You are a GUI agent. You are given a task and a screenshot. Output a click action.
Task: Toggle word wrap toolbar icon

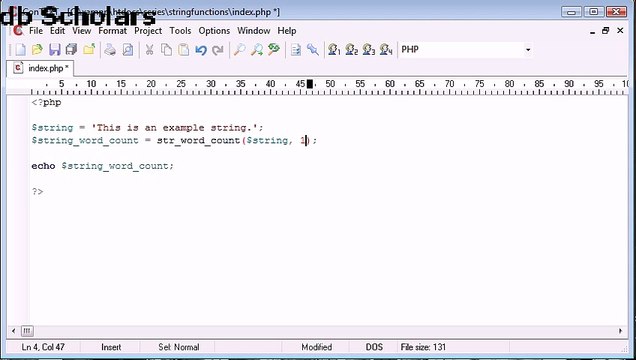coord(296,50)
